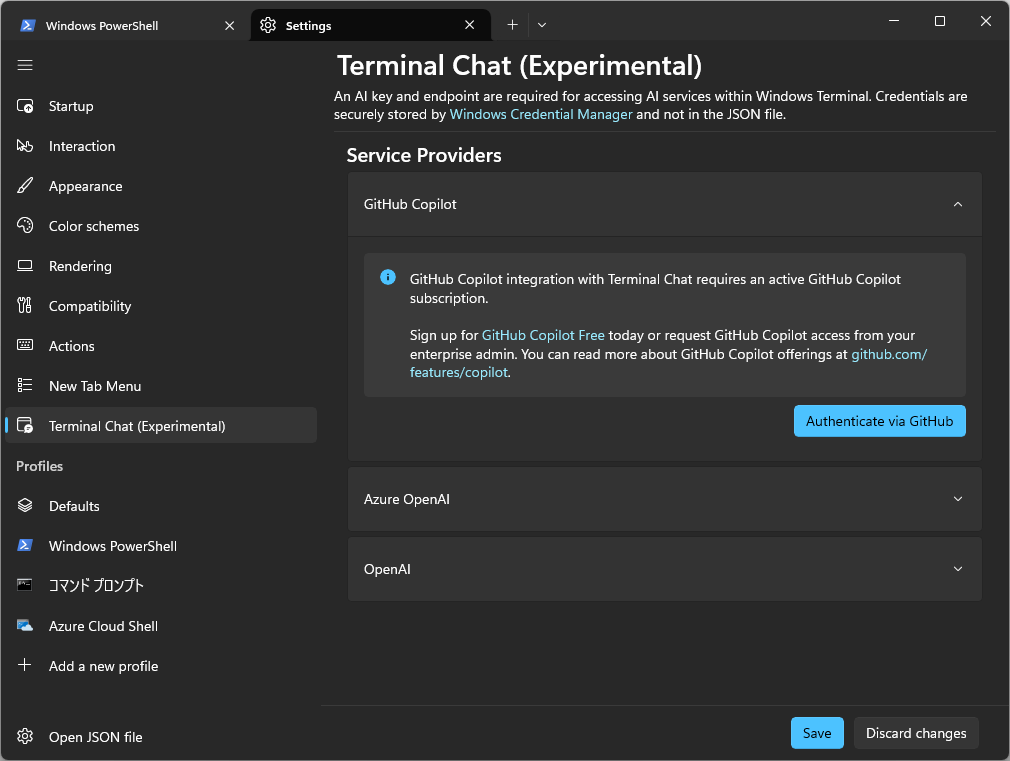Expand the Azure OpenAI provider section
This screenshot has width=1010, height=761.
(x=957, y=498)
